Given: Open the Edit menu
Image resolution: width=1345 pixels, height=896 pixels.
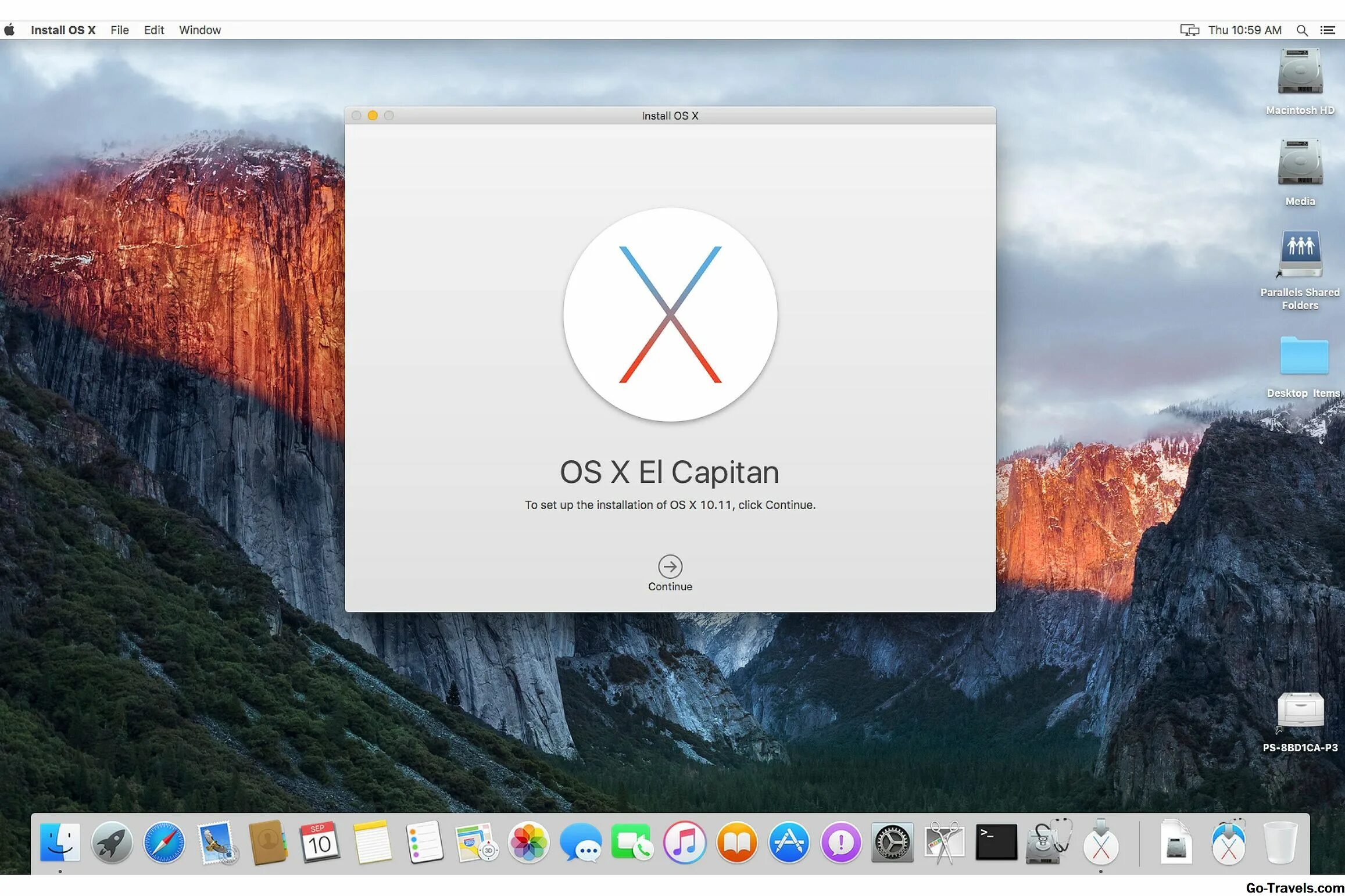Looking at the screenshot, I should 153,30.
